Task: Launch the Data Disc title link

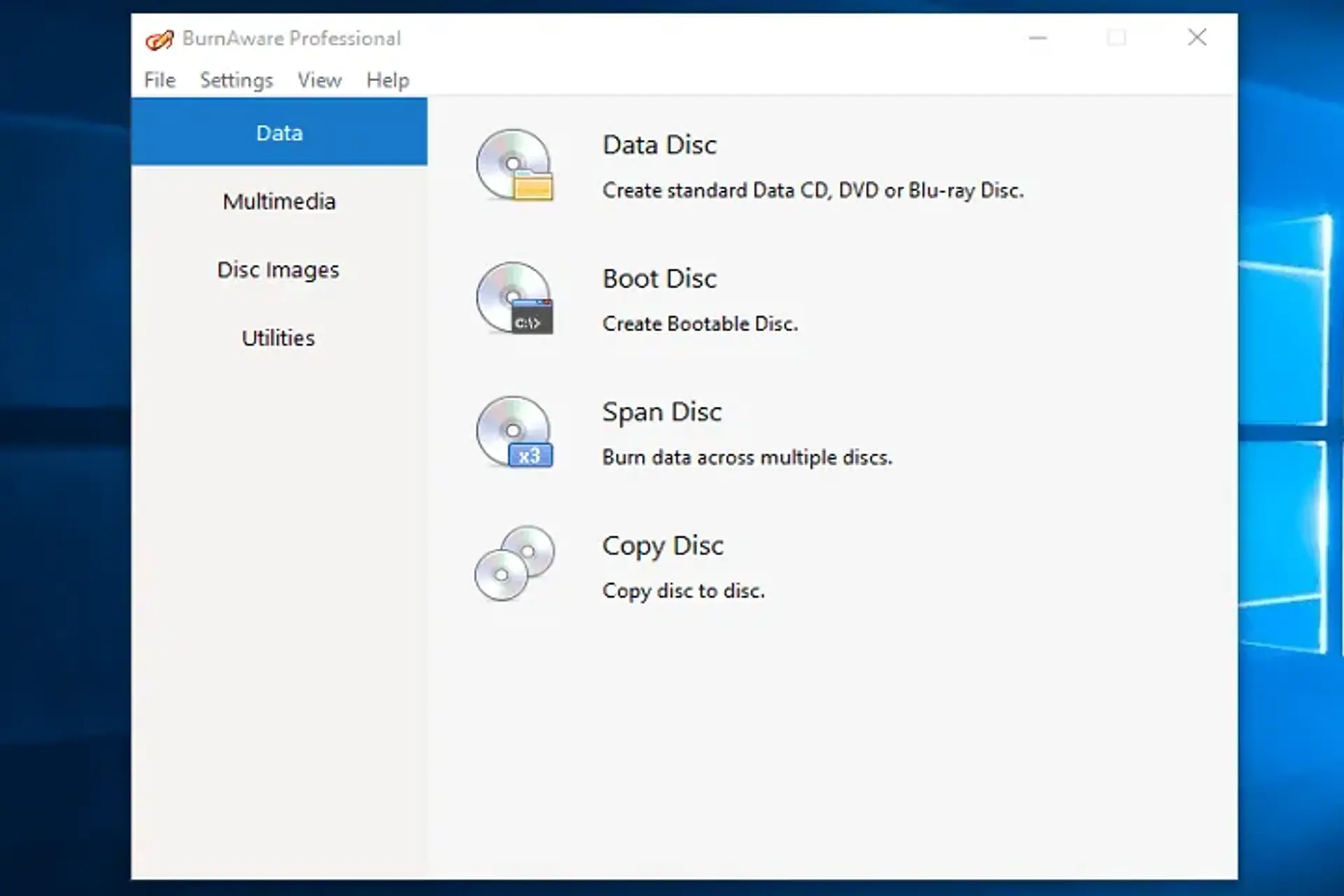Action: tap(659, 145)
